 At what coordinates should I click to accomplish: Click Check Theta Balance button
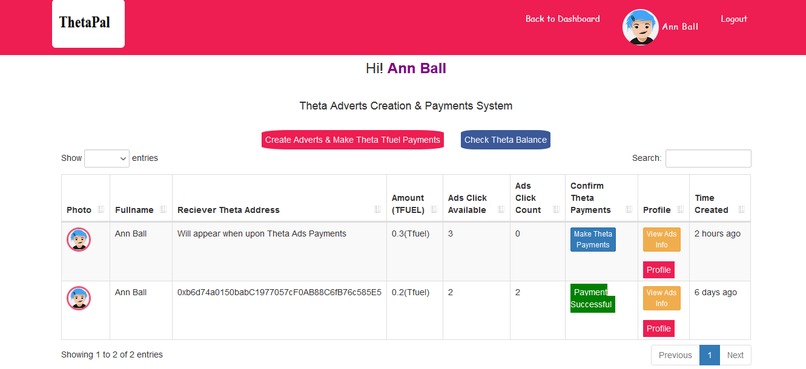(505, 140)
